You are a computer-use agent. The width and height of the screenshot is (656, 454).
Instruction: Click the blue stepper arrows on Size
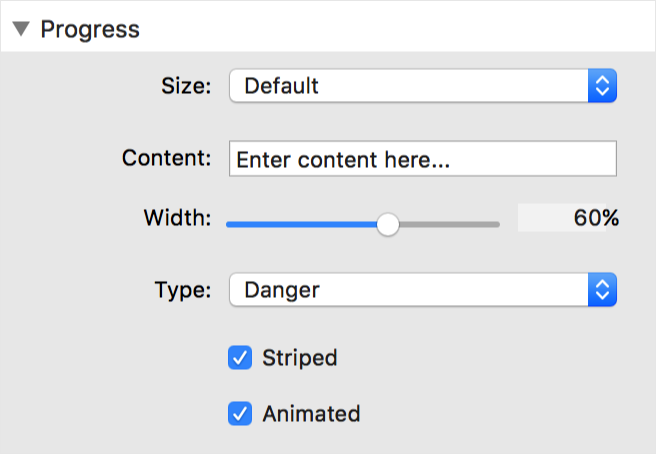pos(602,86)
